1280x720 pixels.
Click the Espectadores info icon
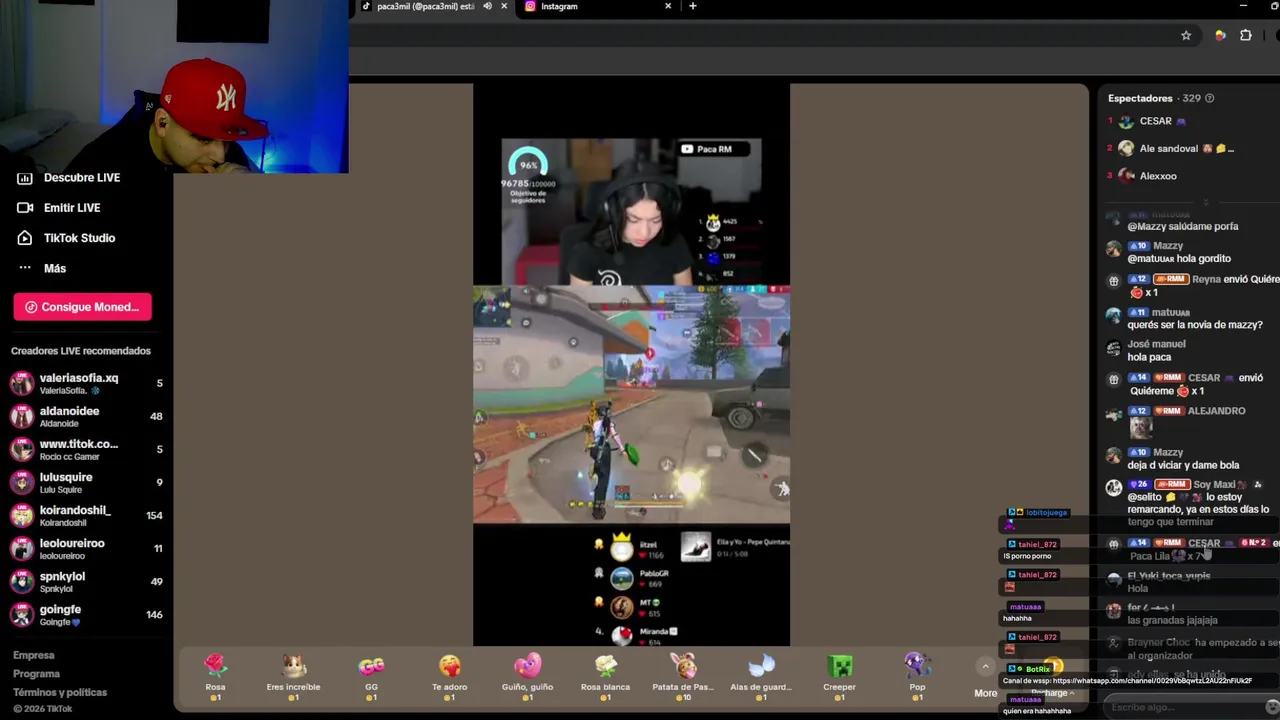[1209, 98]
